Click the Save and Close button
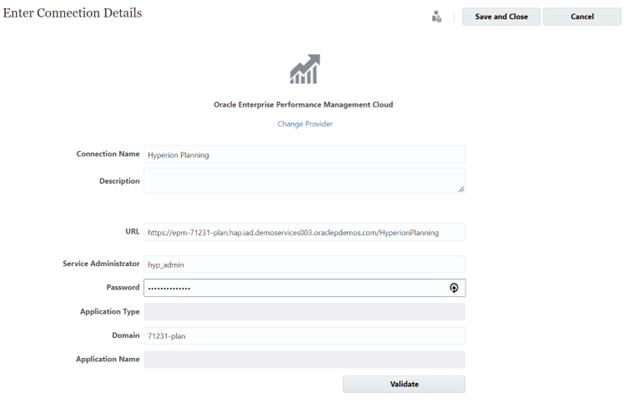 pos(501,17)
